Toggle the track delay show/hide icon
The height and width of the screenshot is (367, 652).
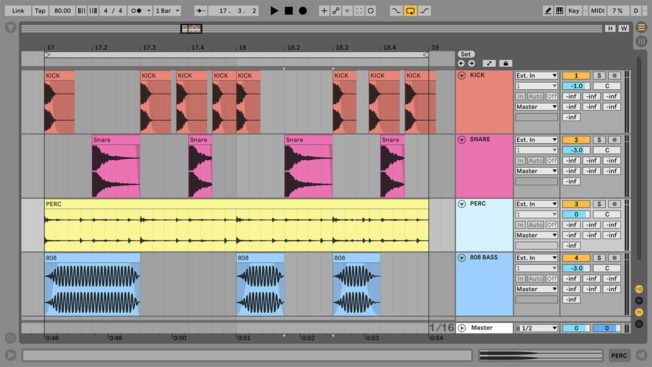click(x=639, y=324)
